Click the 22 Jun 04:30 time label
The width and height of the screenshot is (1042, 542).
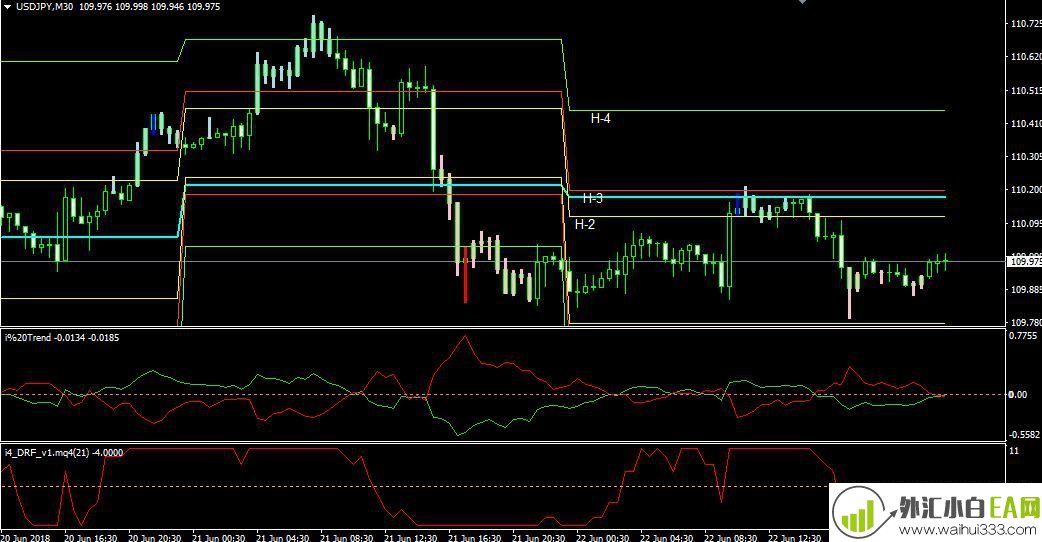(x=667, y=537)
